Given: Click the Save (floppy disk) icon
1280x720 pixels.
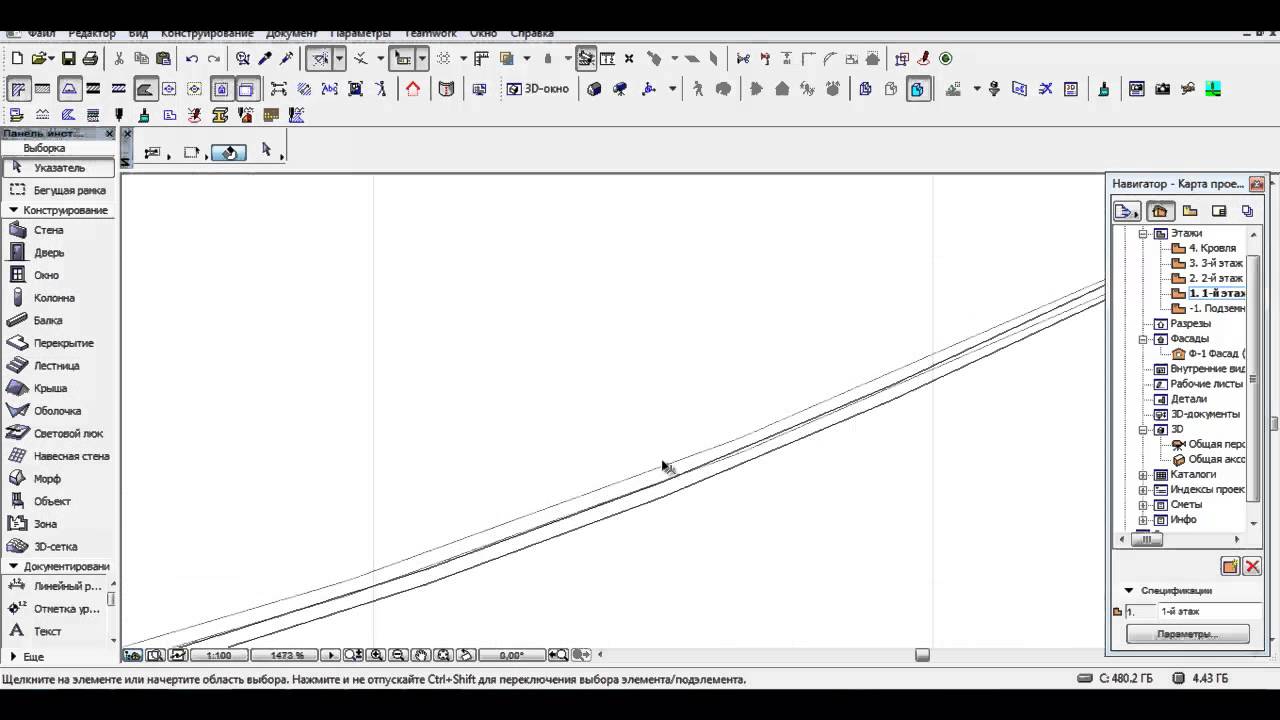Looking at the screenshot, I should coord(68,59).
